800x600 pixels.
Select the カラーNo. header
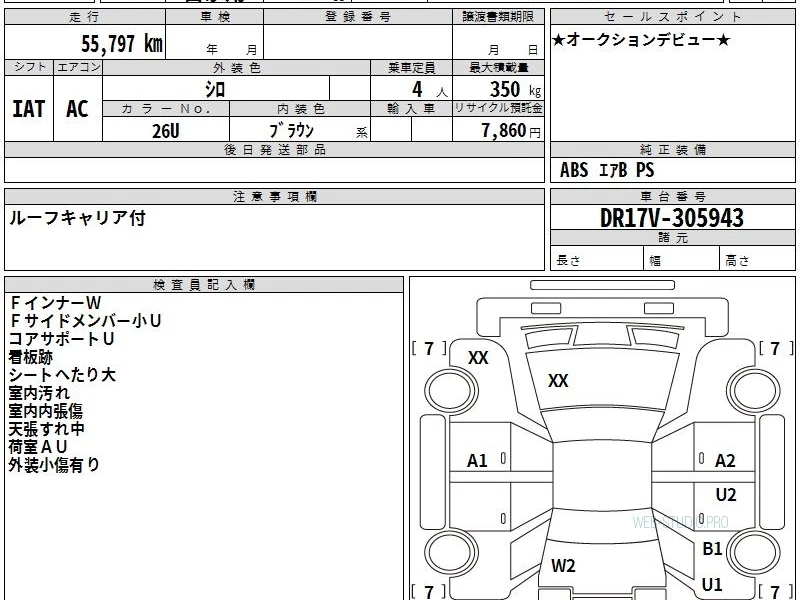pos(166,109)
